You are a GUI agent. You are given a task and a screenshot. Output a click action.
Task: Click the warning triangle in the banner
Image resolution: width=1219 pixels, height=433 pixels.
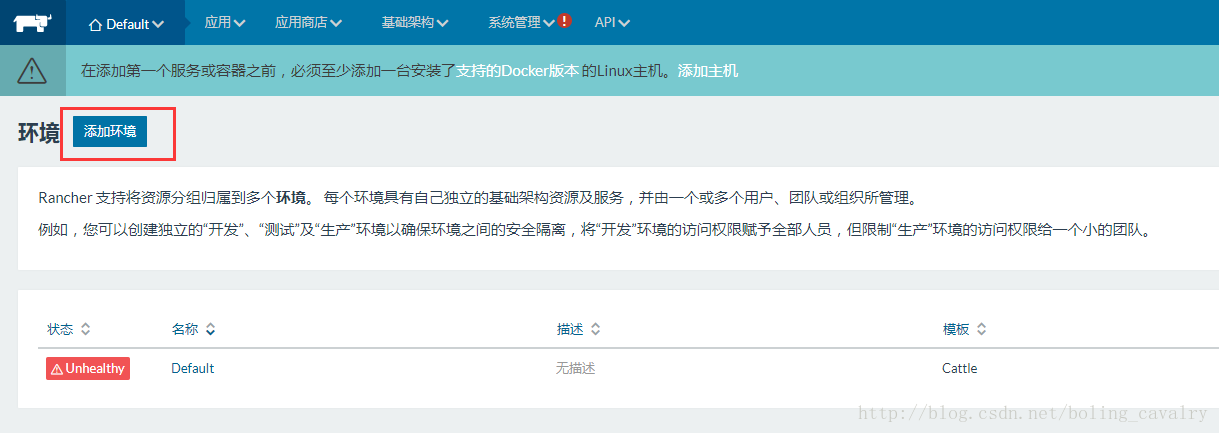tap(33, 70)
